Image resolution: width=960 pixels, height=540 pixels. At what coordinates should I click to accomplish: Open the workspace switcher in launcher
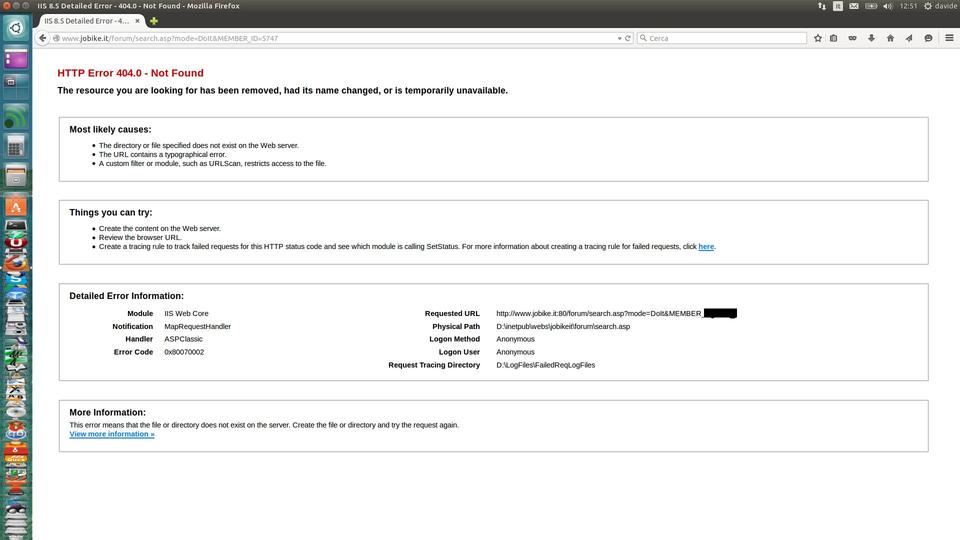click(16, 86)
